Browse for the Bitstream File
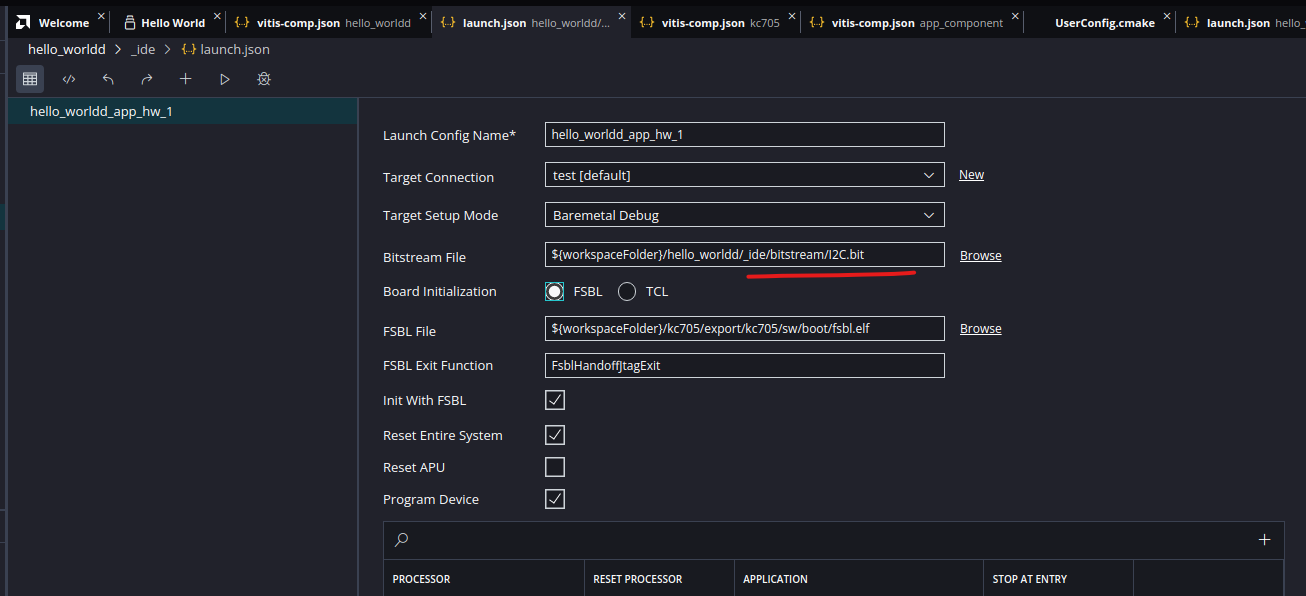1306x596 pixels. click(x=980, y=255)
